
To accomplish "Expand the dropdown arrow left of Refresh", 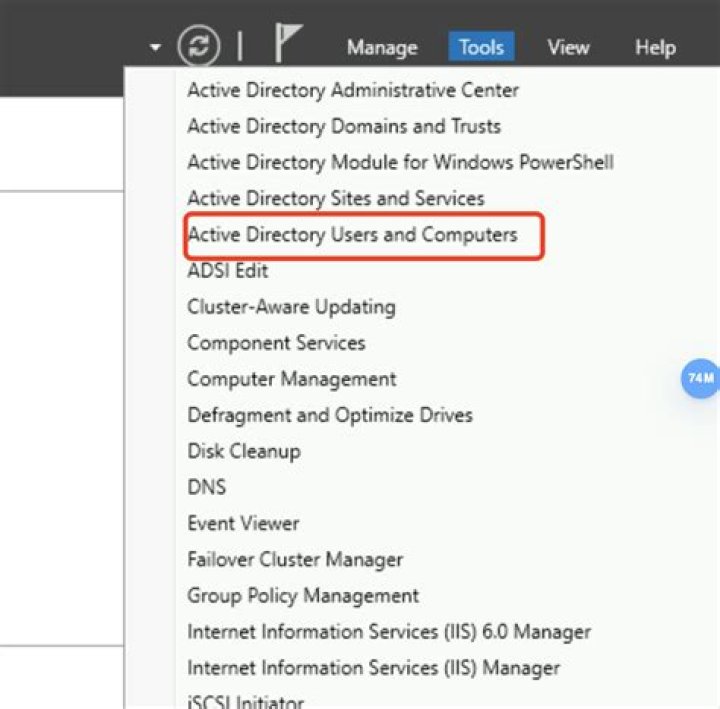I will pos(155,47).
